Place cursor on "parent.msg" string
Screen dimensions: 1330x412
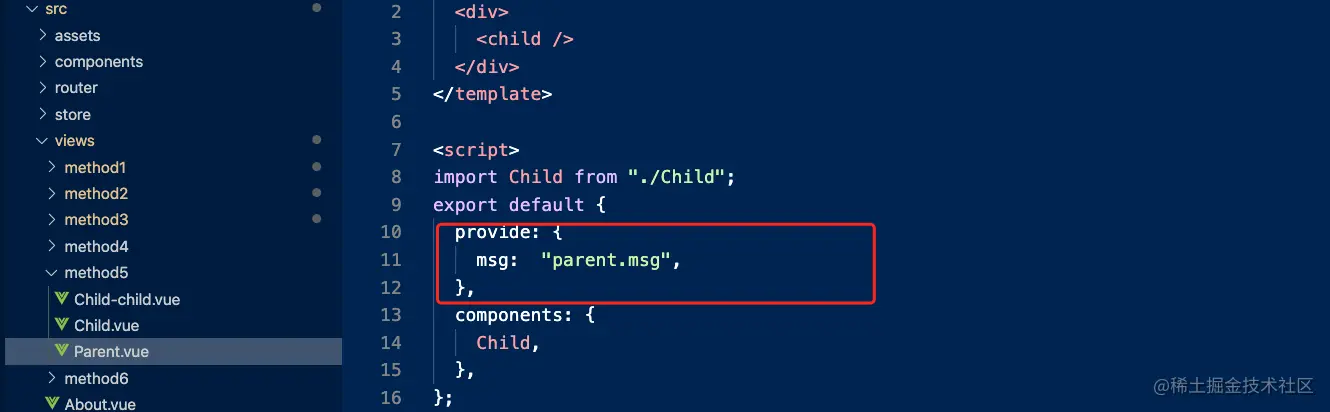coord(605,260)
